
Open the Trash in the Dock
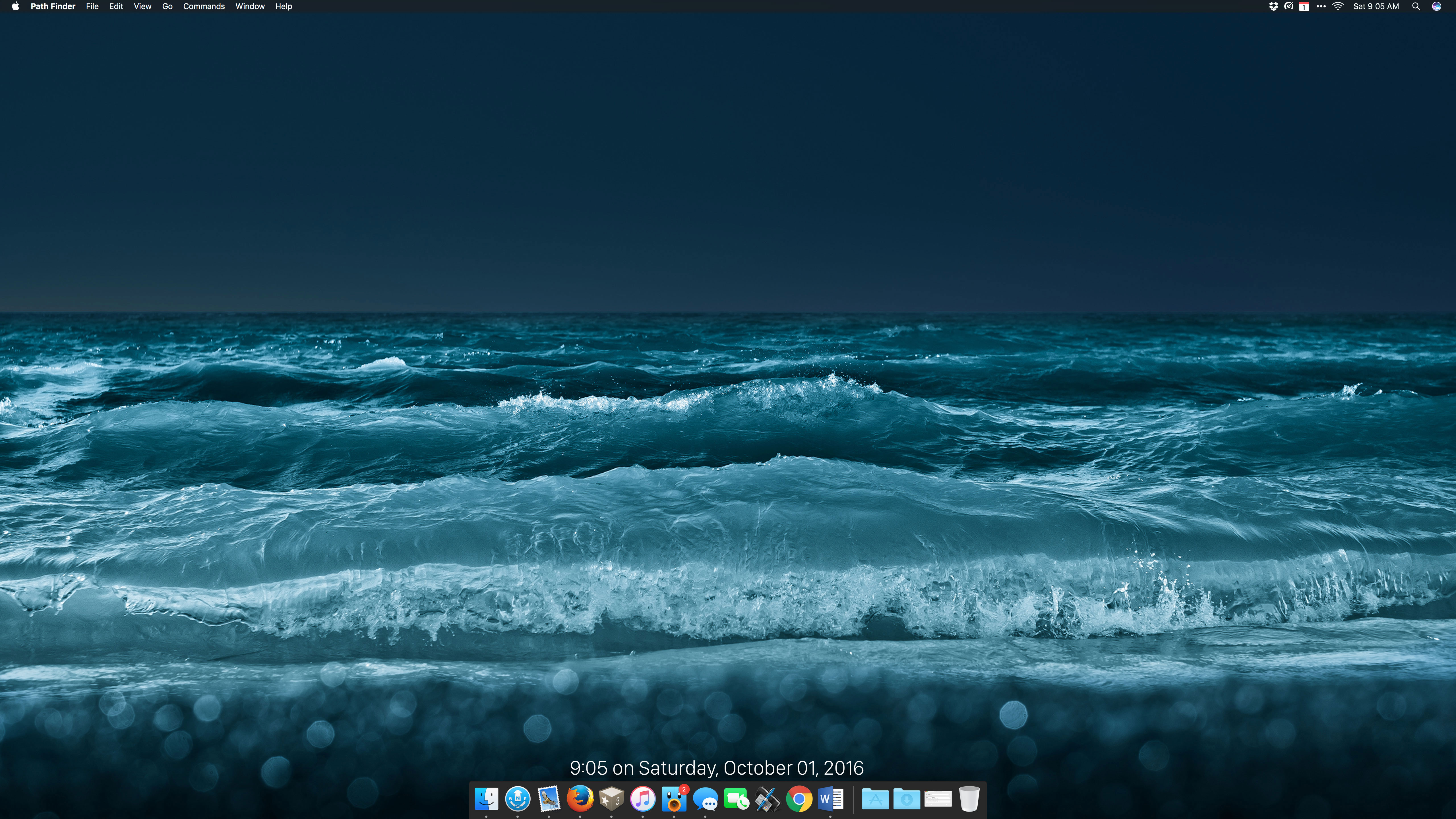[969, 799]
